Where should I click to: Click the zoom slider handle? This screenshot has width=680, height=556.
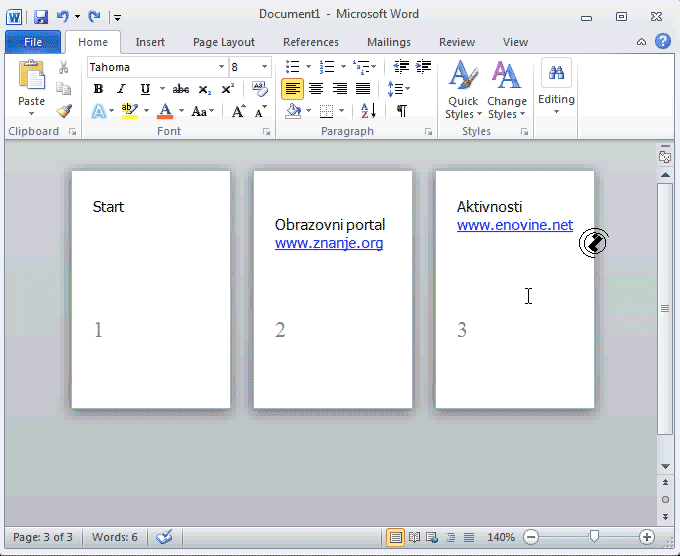[x=594, y=537]
